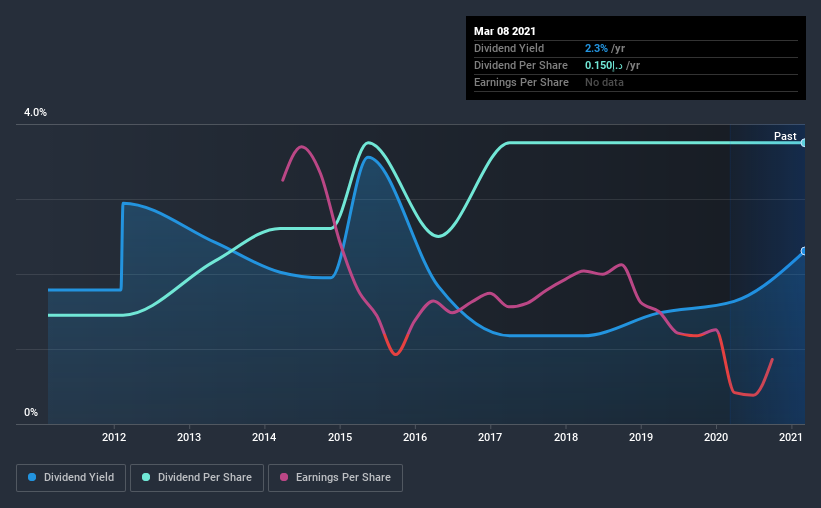The height and width of the screenshot is (508, 821).
Task: Click the 4.0% y-axis label
Action: (x=35, y=113)
